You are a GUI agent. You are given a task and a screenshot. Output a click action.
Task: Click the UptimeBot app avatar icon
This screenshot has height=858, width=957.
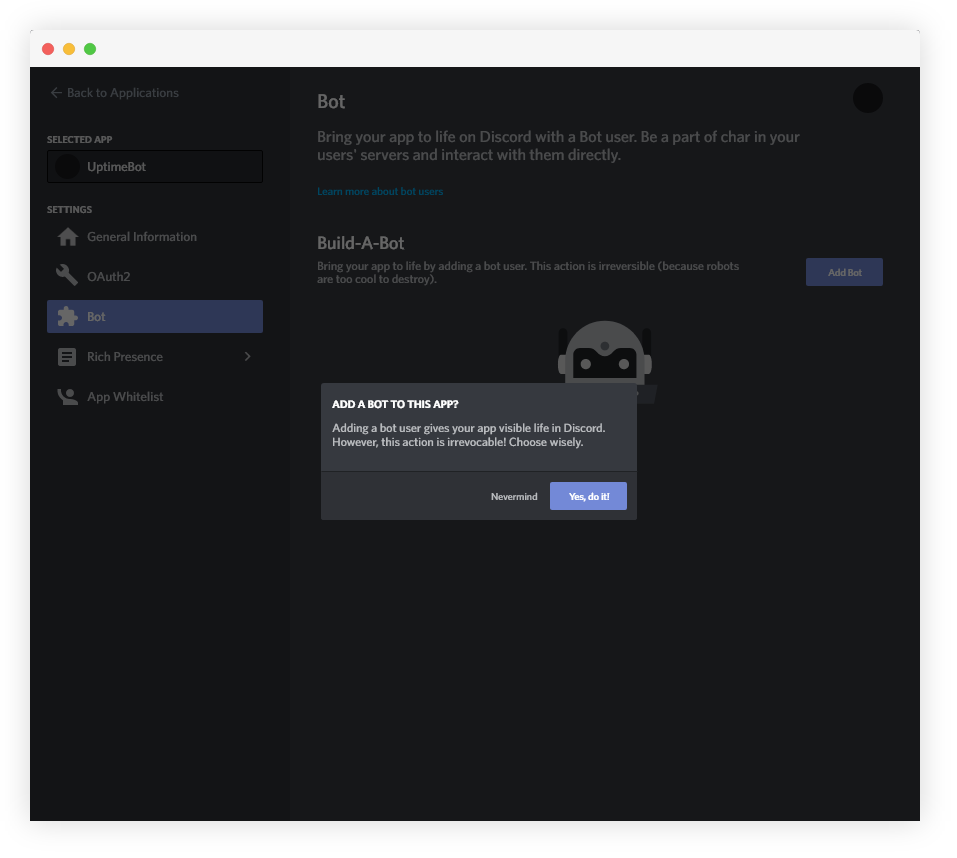point(68,167)
